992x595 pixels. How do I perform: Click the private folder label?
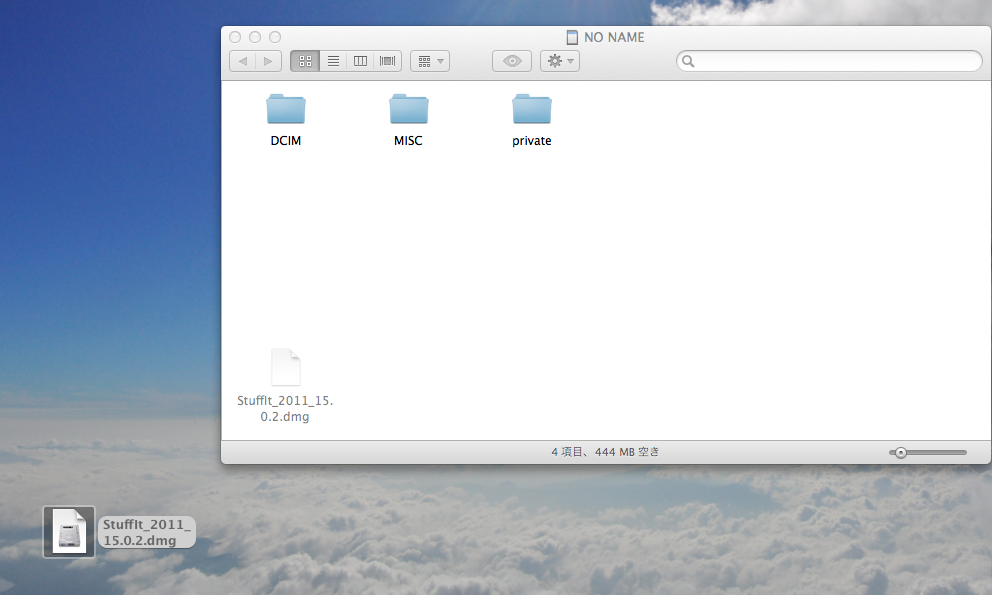[x=532, y=141]
